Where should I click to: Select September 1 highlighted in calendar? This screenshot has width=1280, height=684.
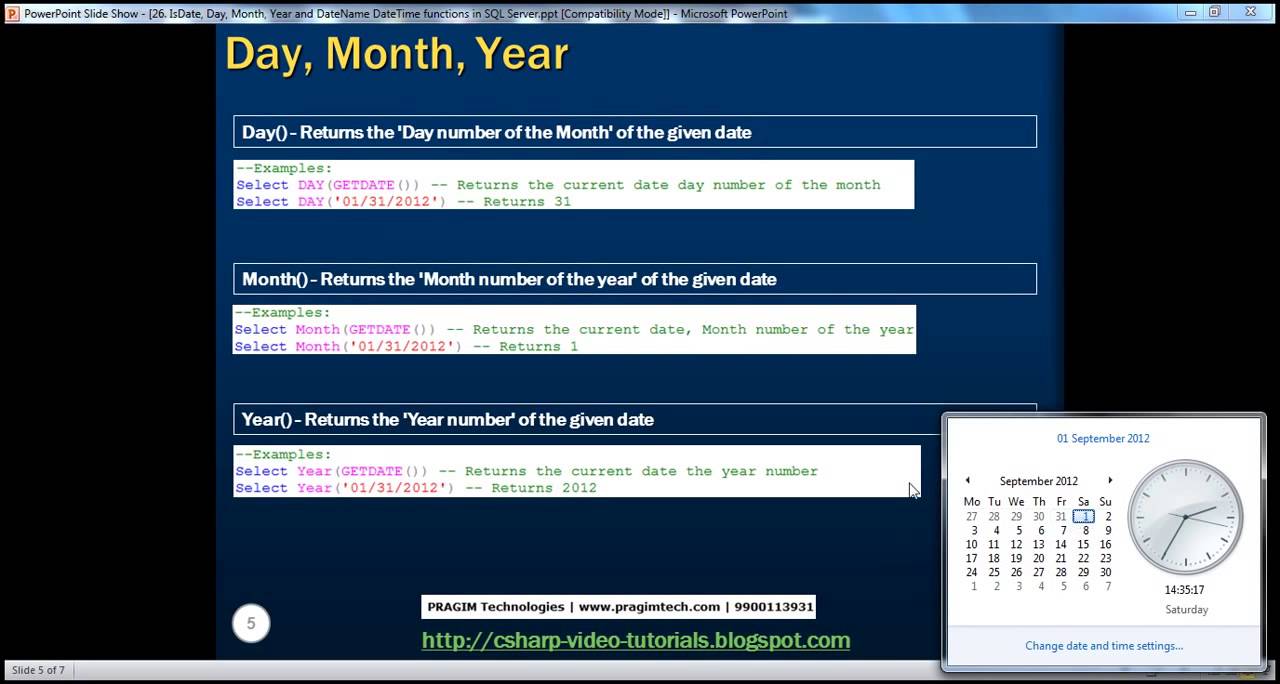click(1083, 517)
